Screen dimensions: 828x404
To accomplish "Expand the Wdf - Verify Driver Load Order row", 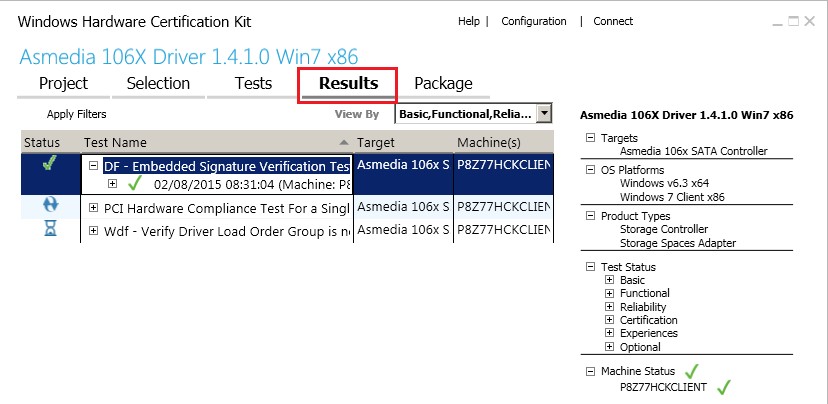I will coord(93,231).
